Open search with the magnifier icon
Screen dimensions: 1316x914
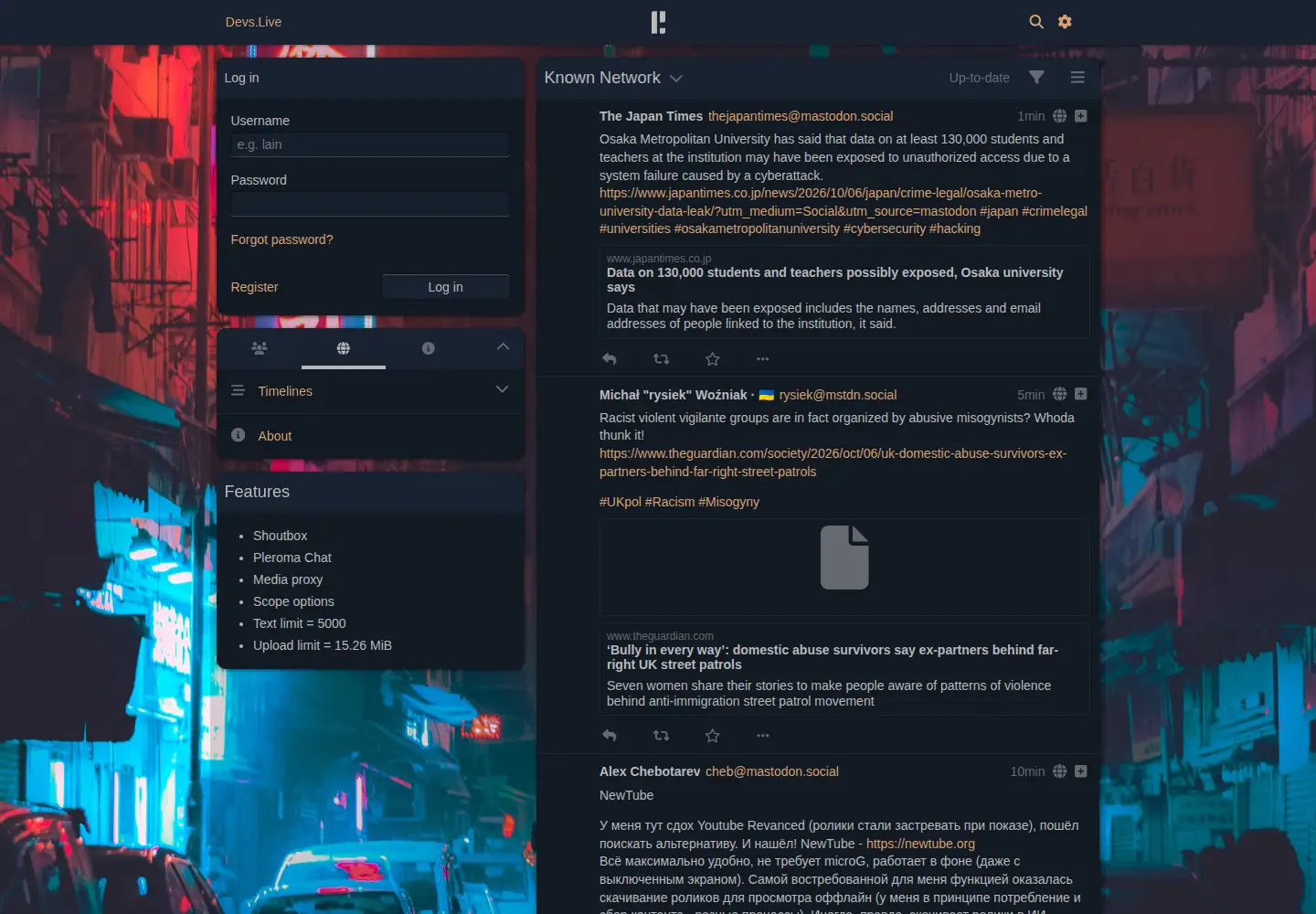click(1036, 22)
